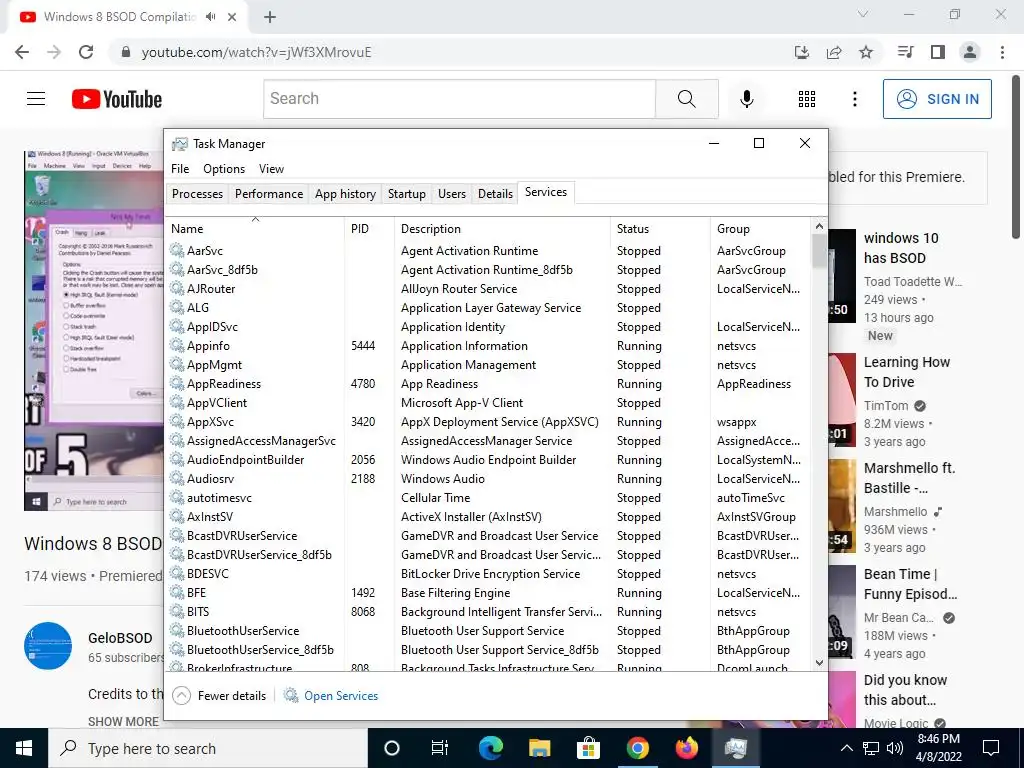Click the Chrome address bar URL
The width and height of the screenshot is (1024, 768).
(x=256, y=52)
